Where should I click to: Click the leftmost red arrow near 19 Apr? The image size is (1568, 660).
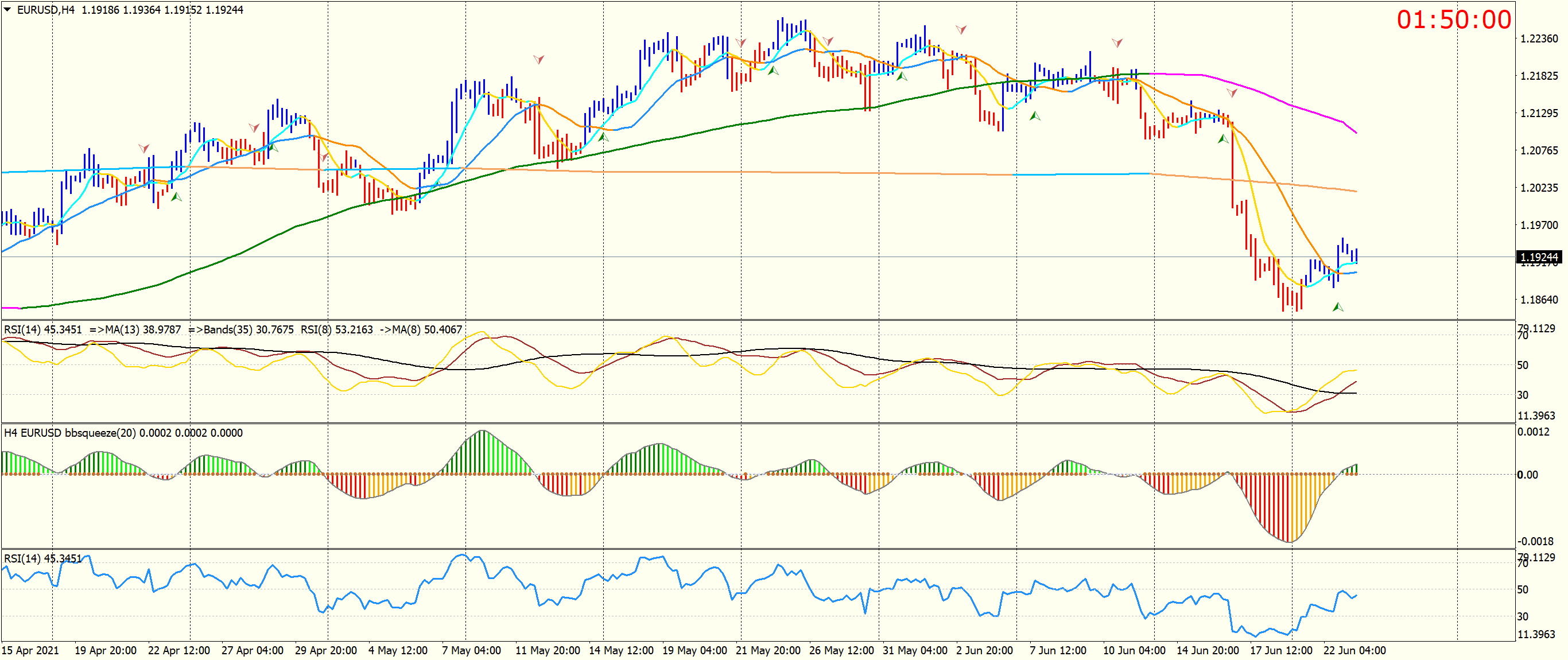click(x=143, y=148)
